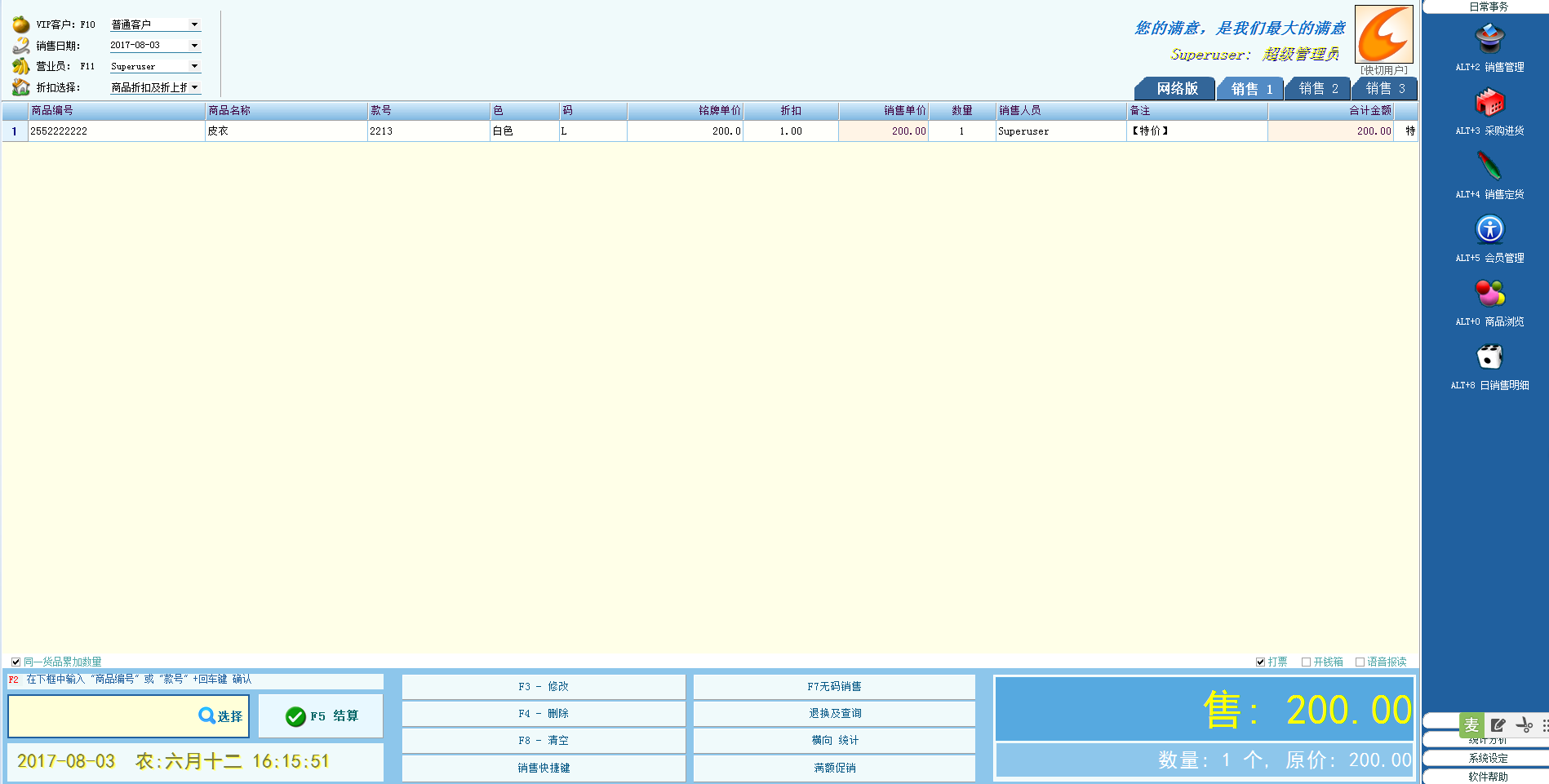Click the edit pencil icon in floating toolbar
The width and height of the screenshot is (1549, 784).
[x=1498, y=725]
